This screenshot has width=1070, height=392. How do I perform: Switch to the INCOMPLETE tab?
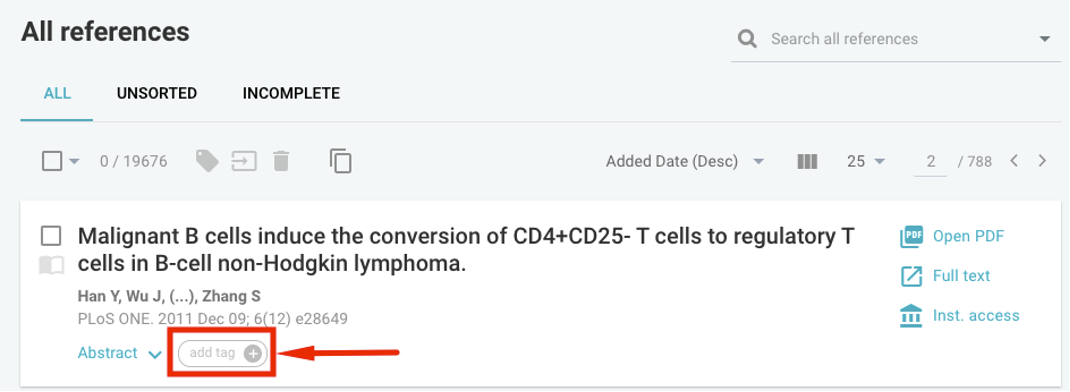(x=291, y=93)
